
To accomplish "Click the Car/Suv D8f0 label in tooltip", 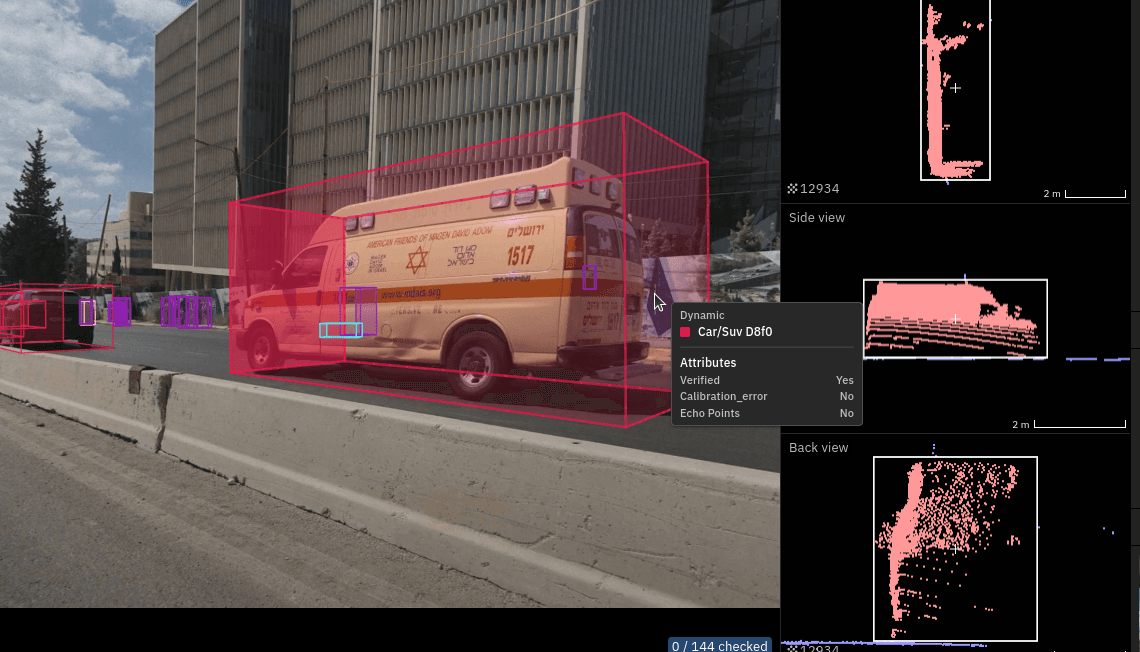I will tap(735, 332).
